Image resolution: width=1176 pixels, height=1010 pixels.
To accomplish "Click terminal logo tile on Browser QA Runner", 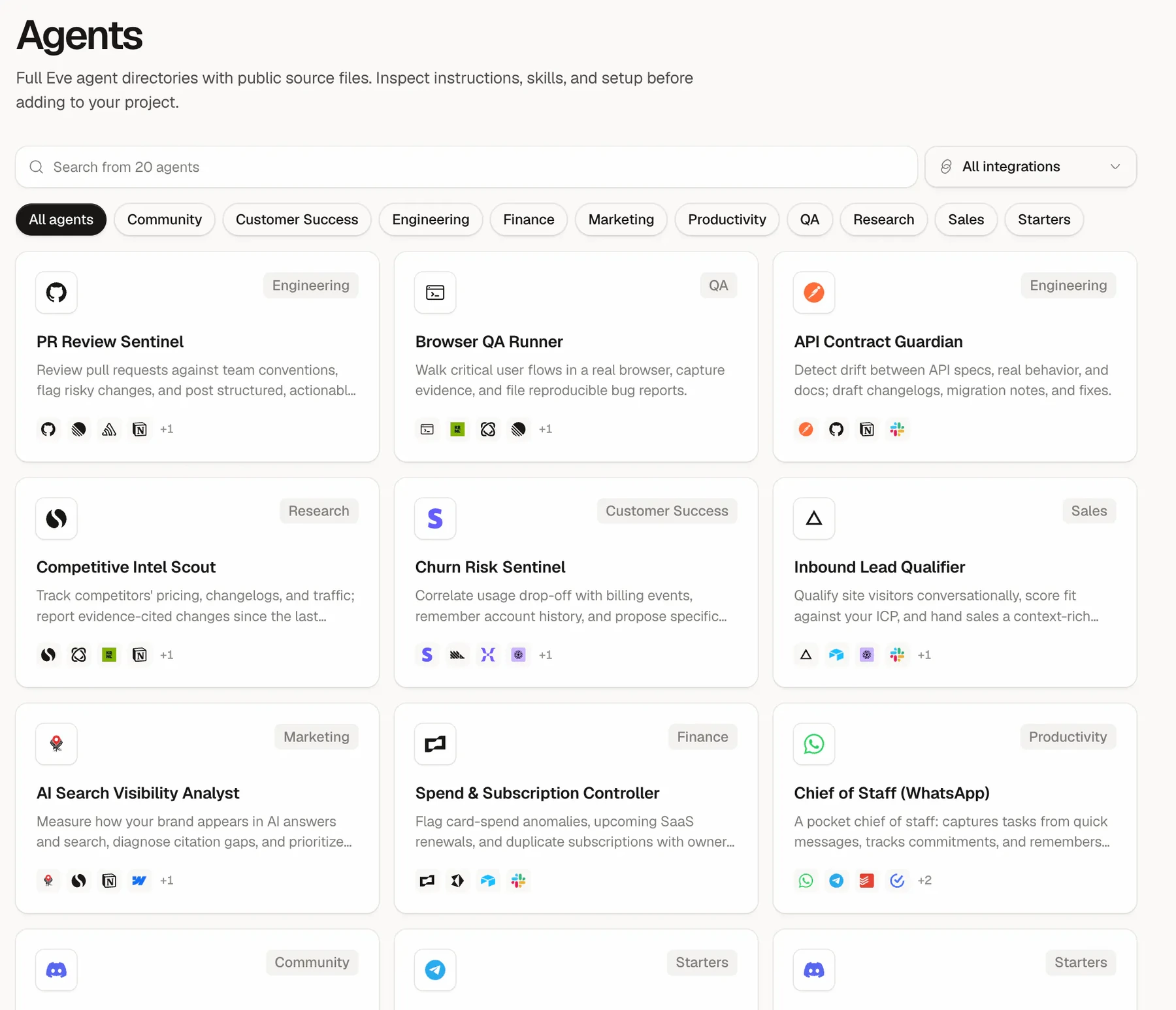I will coord(435,292).
